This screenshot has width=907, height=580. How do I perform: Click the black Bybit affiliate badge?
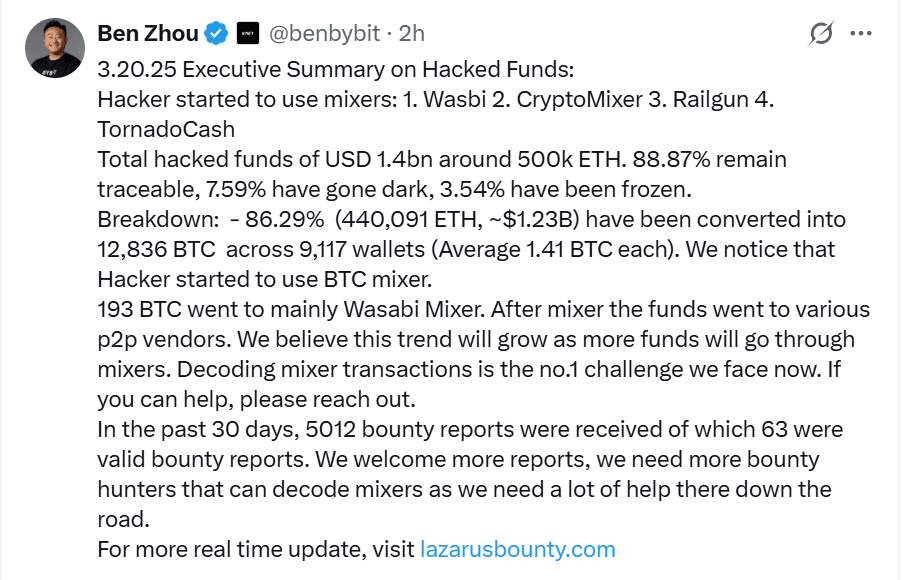click(x=248, y=34)
